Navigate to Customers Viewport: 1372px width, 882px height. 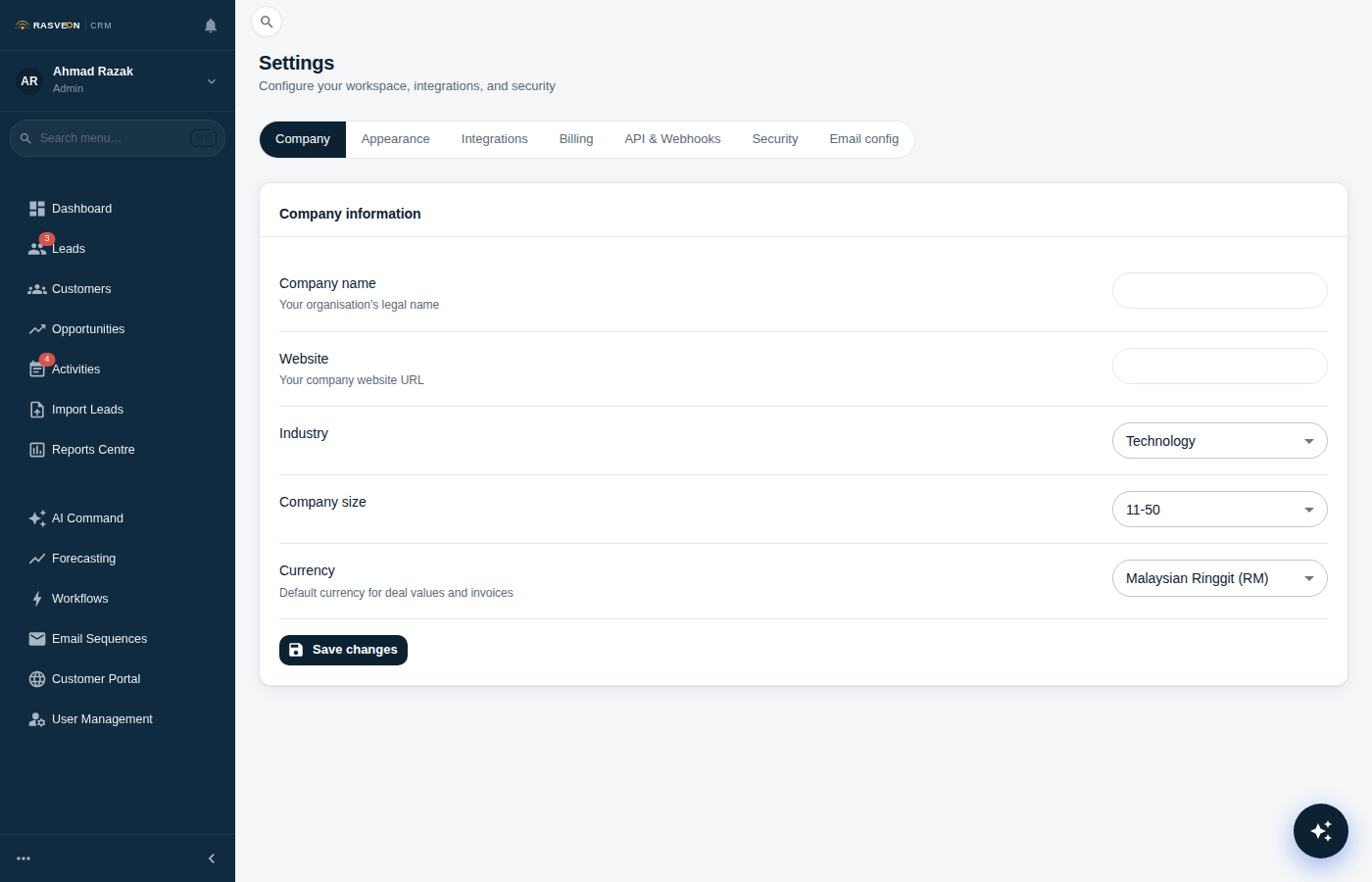point(118,289)
